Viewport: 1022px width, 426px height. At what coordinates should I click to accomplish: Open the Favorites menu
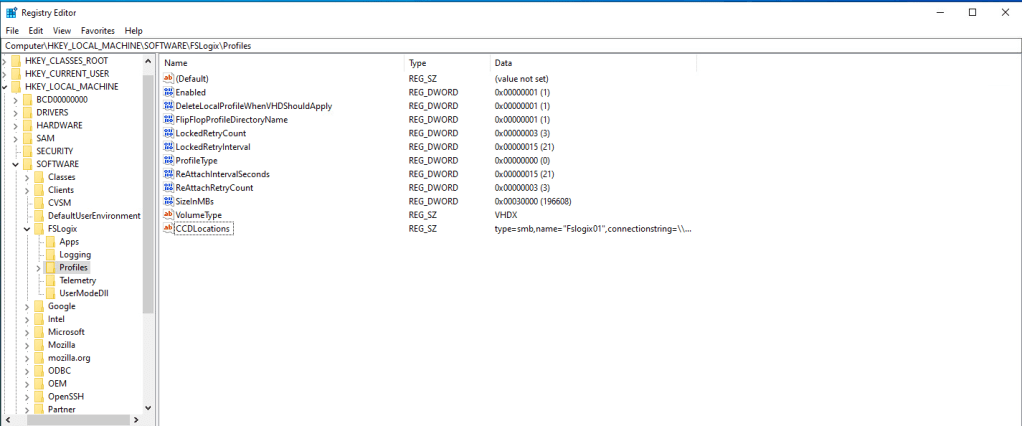(97, 31)
